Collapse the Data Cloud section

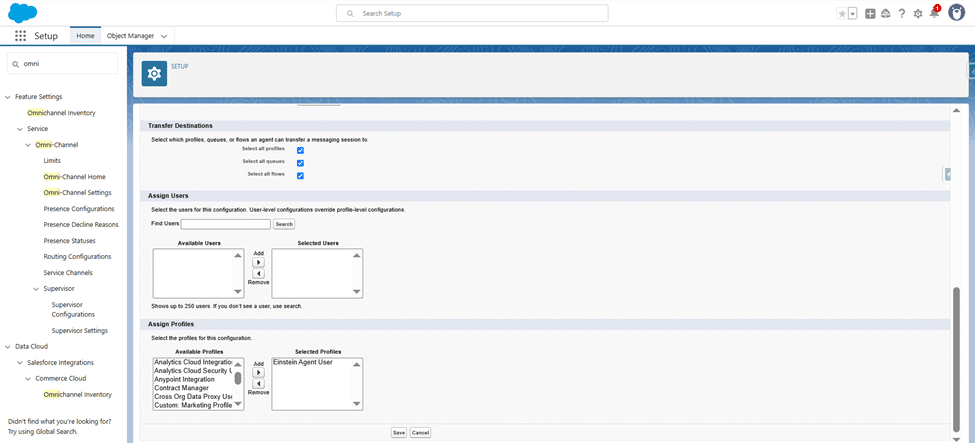(8, 347)
